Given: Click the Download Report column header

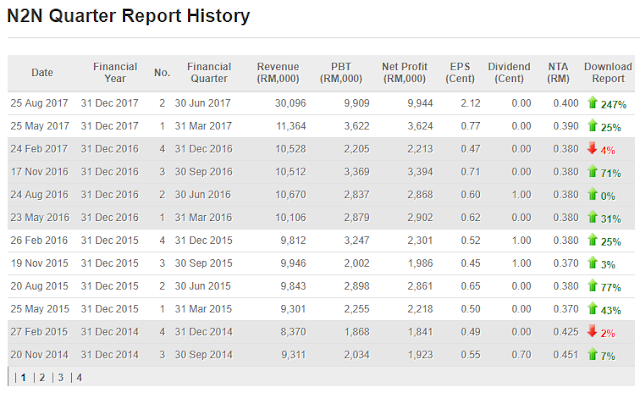Looking at the screenshot, I should coord(608,73).
